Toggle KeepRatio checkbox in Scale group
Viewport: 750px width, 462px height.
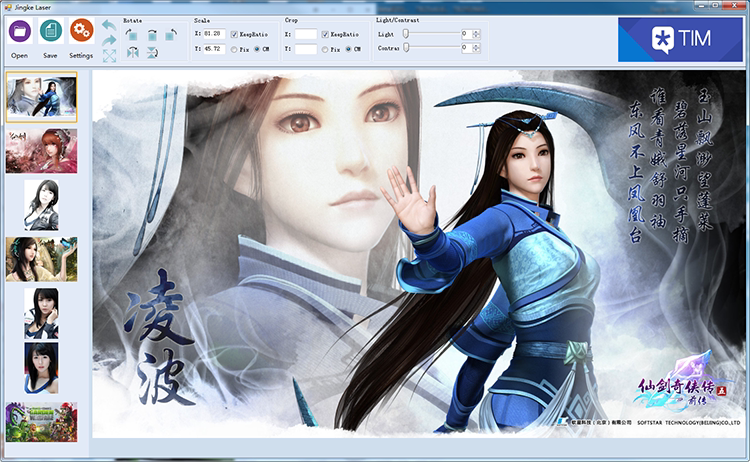[x=234, y=34]
